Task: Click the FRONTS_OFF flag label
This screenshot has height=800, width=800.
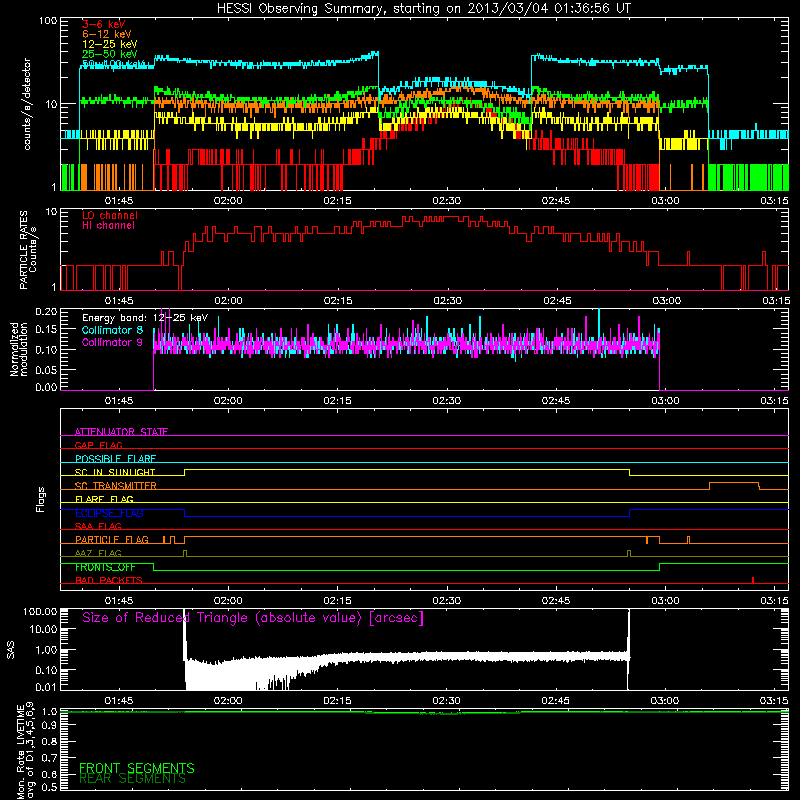Action: pos(106,567)
